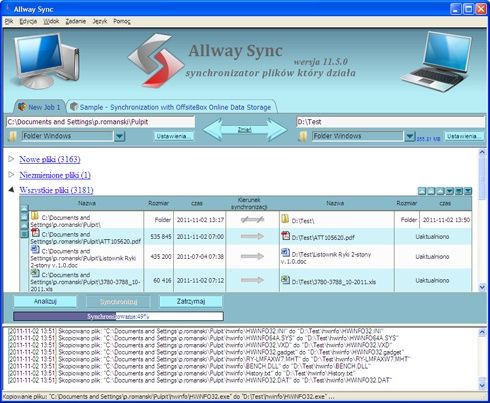The width and height of the screenshot is (490, 403).
Task: Click the file list scrollbar up arrow
Action: click(x=482, y=153)
